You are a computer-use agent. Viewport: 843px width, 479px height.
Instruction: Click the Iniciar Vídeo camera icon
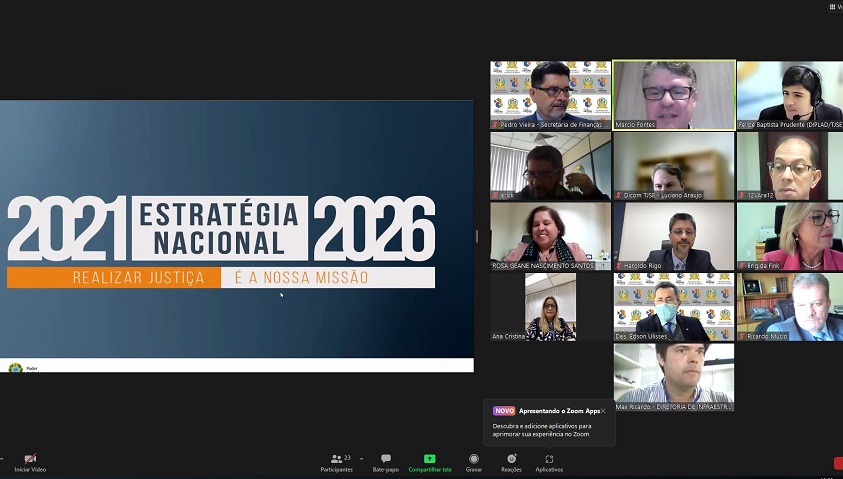click(30, 459)
